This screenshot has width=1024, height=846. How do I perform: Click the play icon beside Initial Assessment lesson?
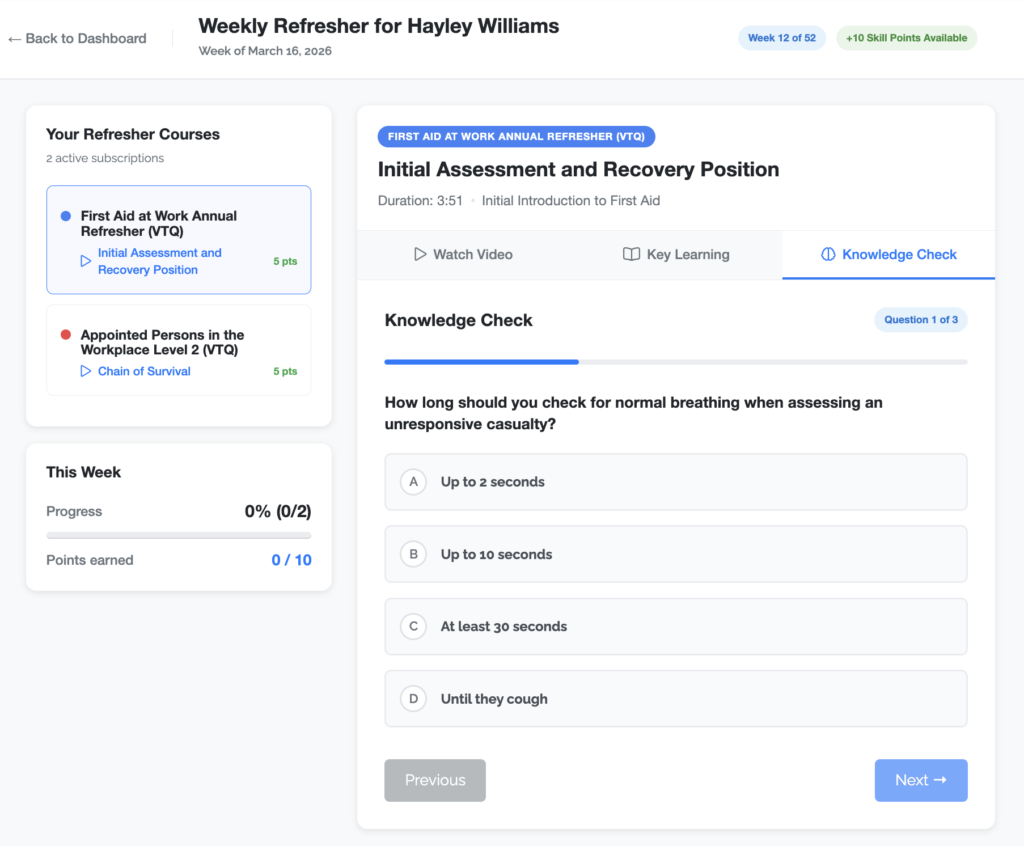click(86, 261)
